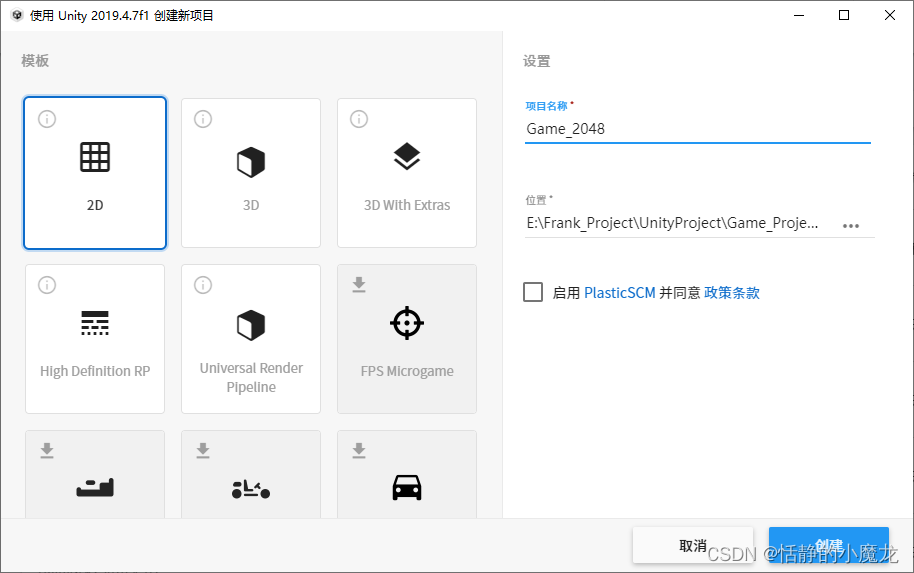This screenshot has width=914, height=573.
Task: Show info for Universal Render Pipeline template
Action: (203, 285)
